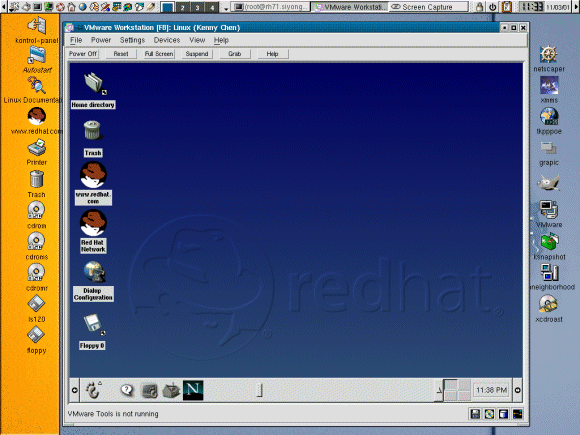Open Home directory icon in guest desktop

click(95, 83)
